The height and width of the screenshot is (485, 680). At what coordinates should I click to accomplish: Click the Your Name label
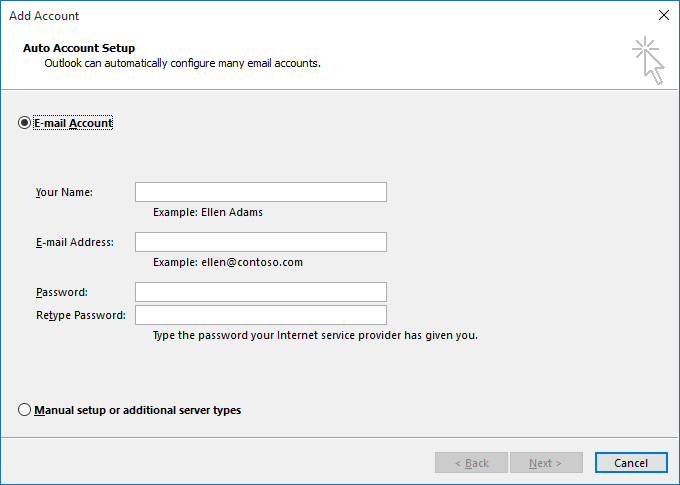coord(64,192)
